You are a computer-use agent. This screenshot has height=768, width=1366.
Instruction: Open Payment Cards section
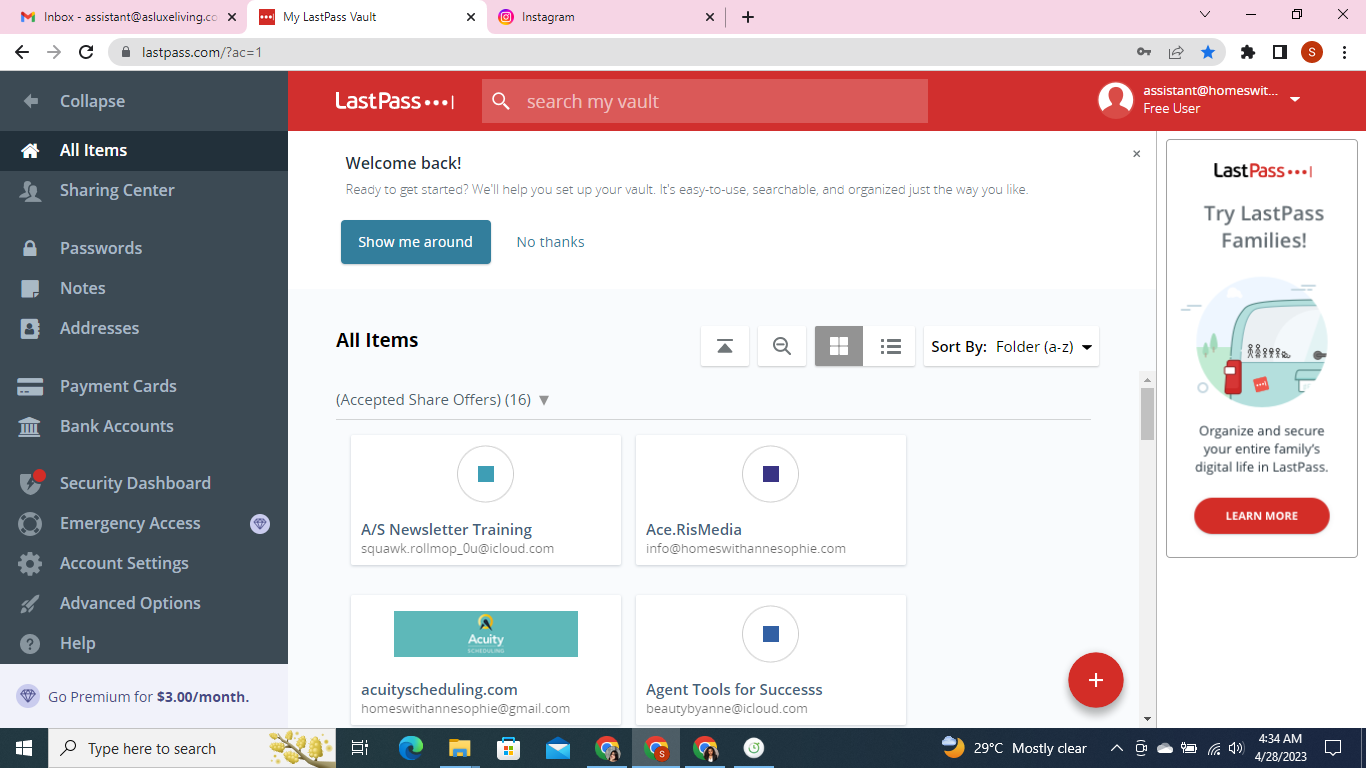pyautogui.click(x=144, y=386)
